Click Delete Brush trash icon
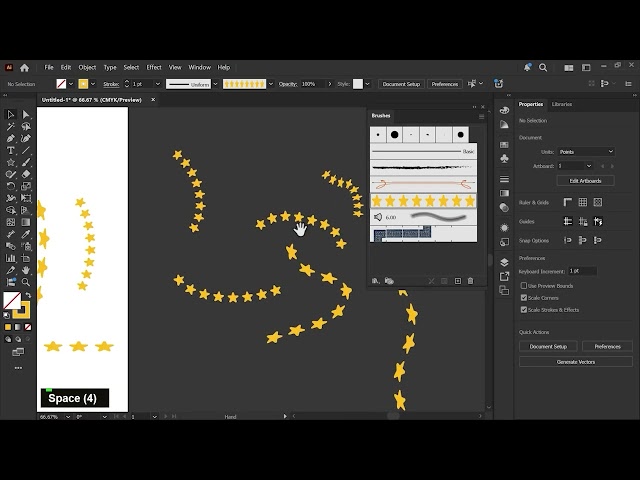The width and height of the screenshot is (640, 480). coord(470,281)
